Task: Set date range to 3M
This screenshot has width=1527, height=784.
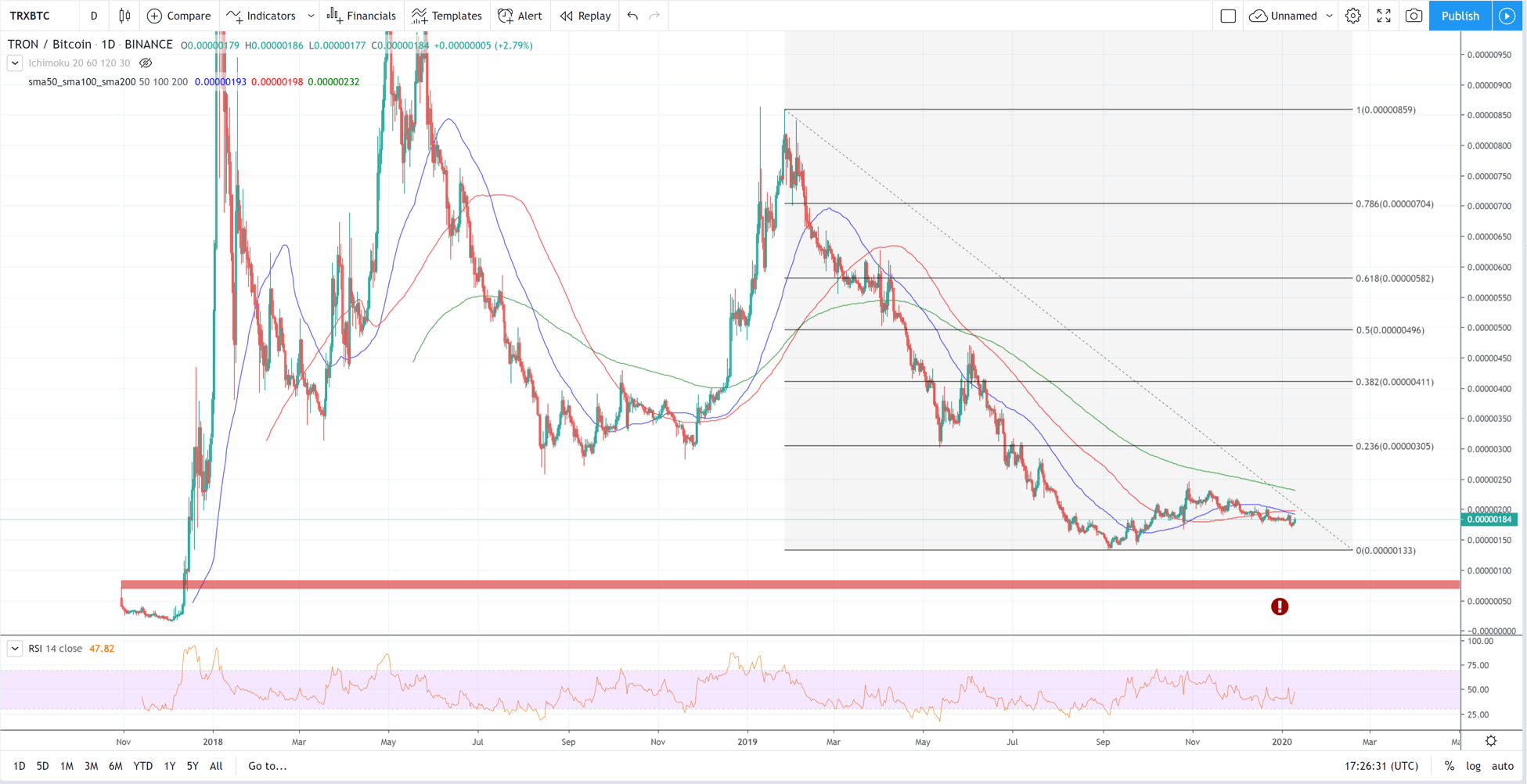Action: pos(92,766)
